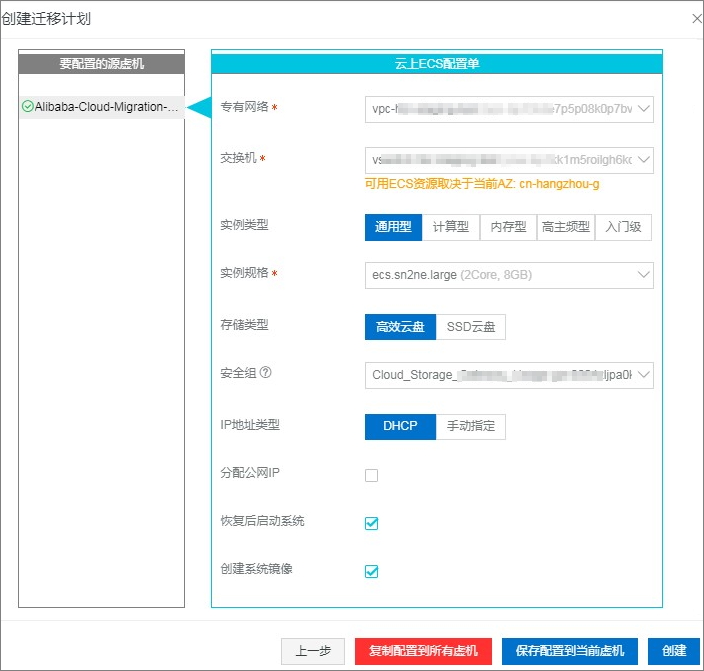Click the green check icon beside Alibaba-Cloud-Migration
This screenshot has width=704, height=671.
tap(28, 106)
